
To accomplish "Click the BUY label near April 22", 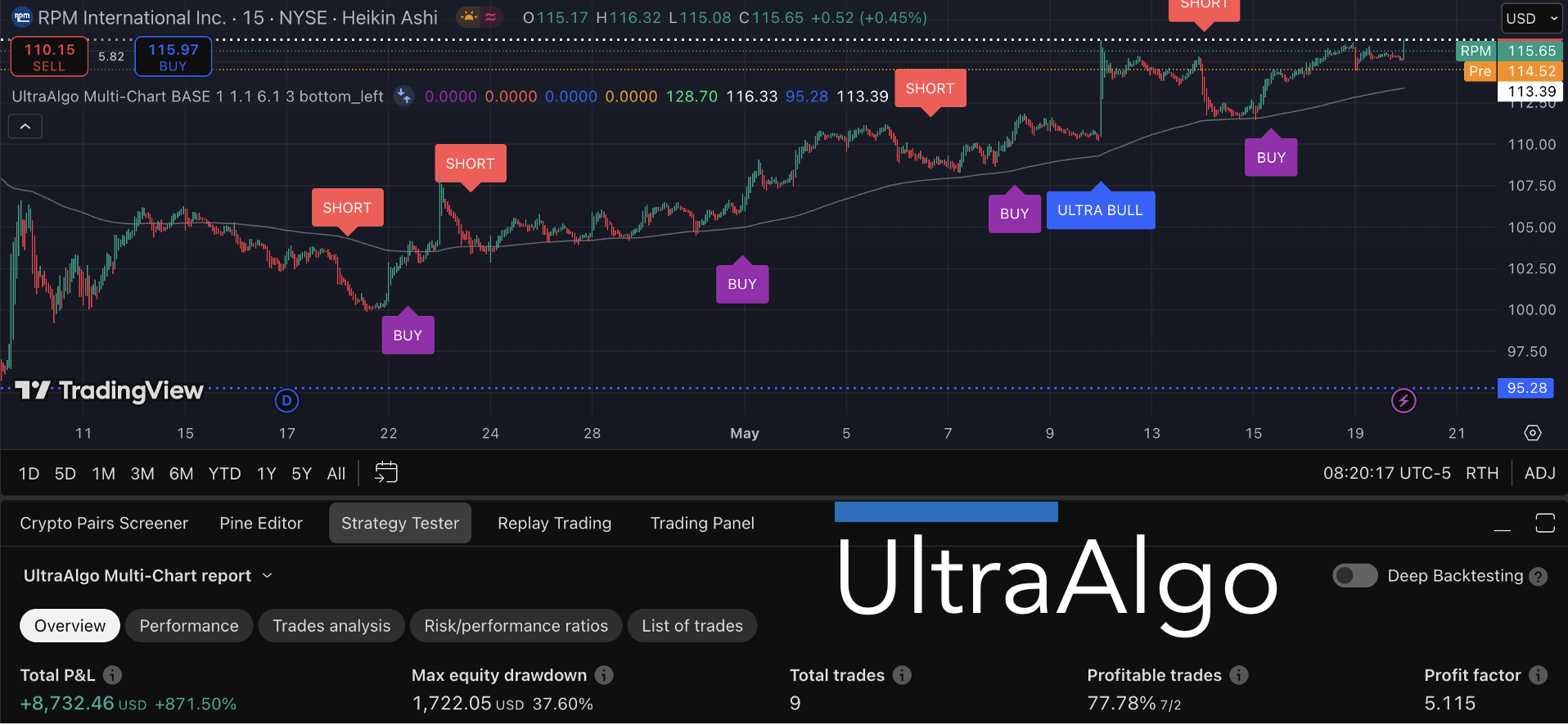I will coord(408,335).
